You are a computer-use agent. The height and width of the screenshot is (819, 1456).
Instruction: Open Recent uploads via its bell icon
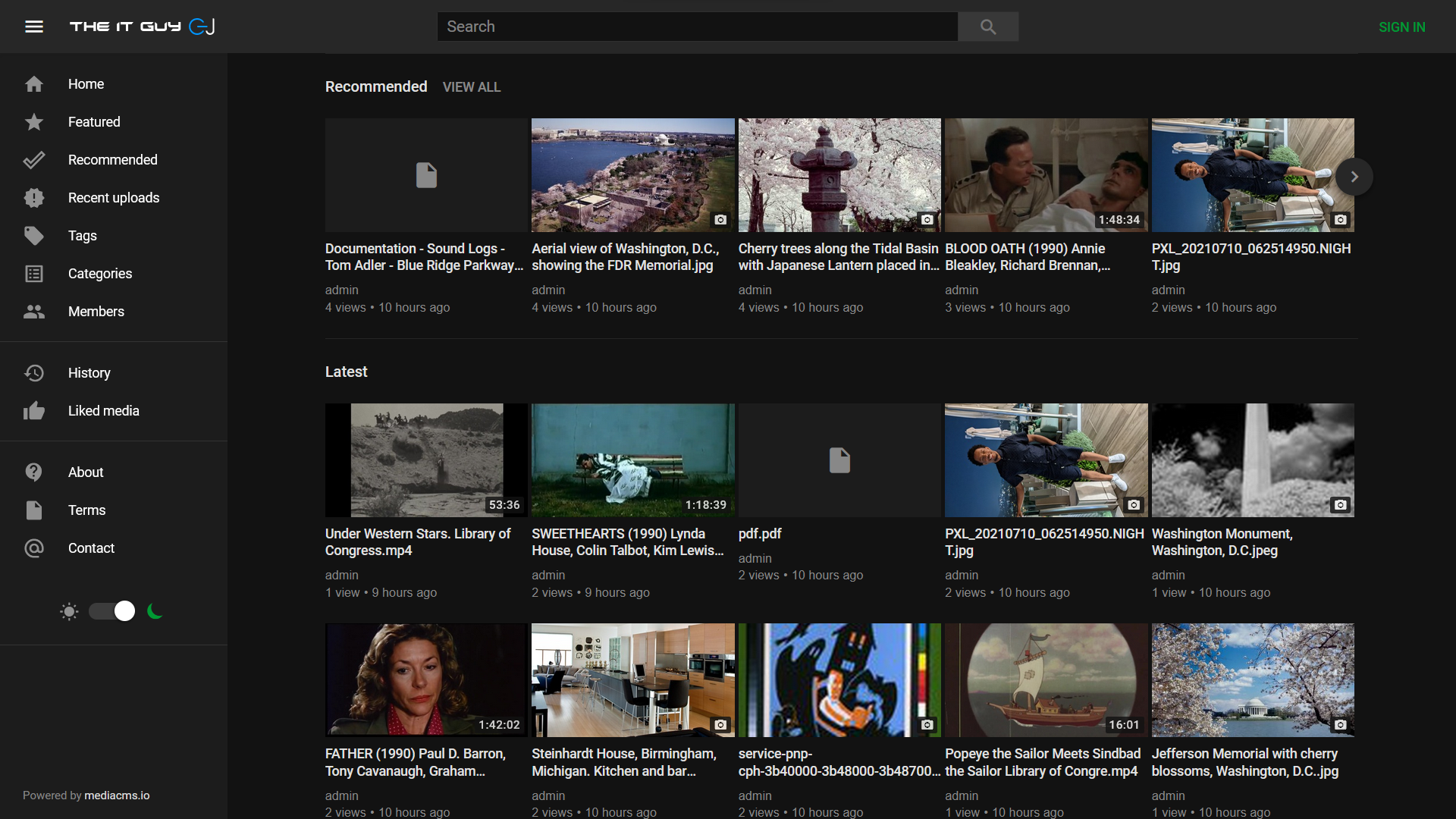pyautogui.click(x=34, y=198)
